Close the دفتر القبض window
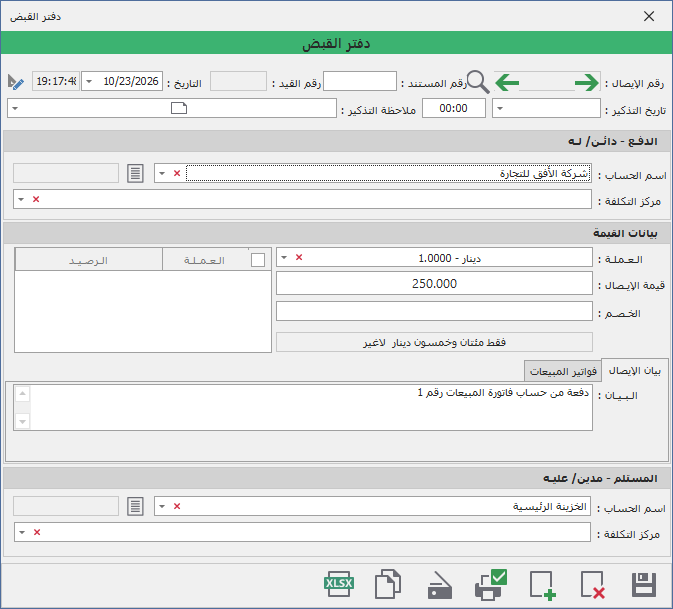 (649, 16)
